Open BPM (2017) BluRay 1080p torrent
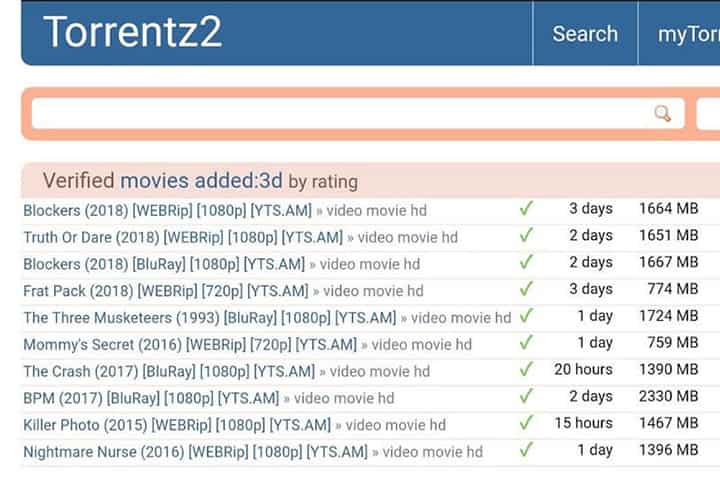Screen dimensions: 720x480 [151, 398]
